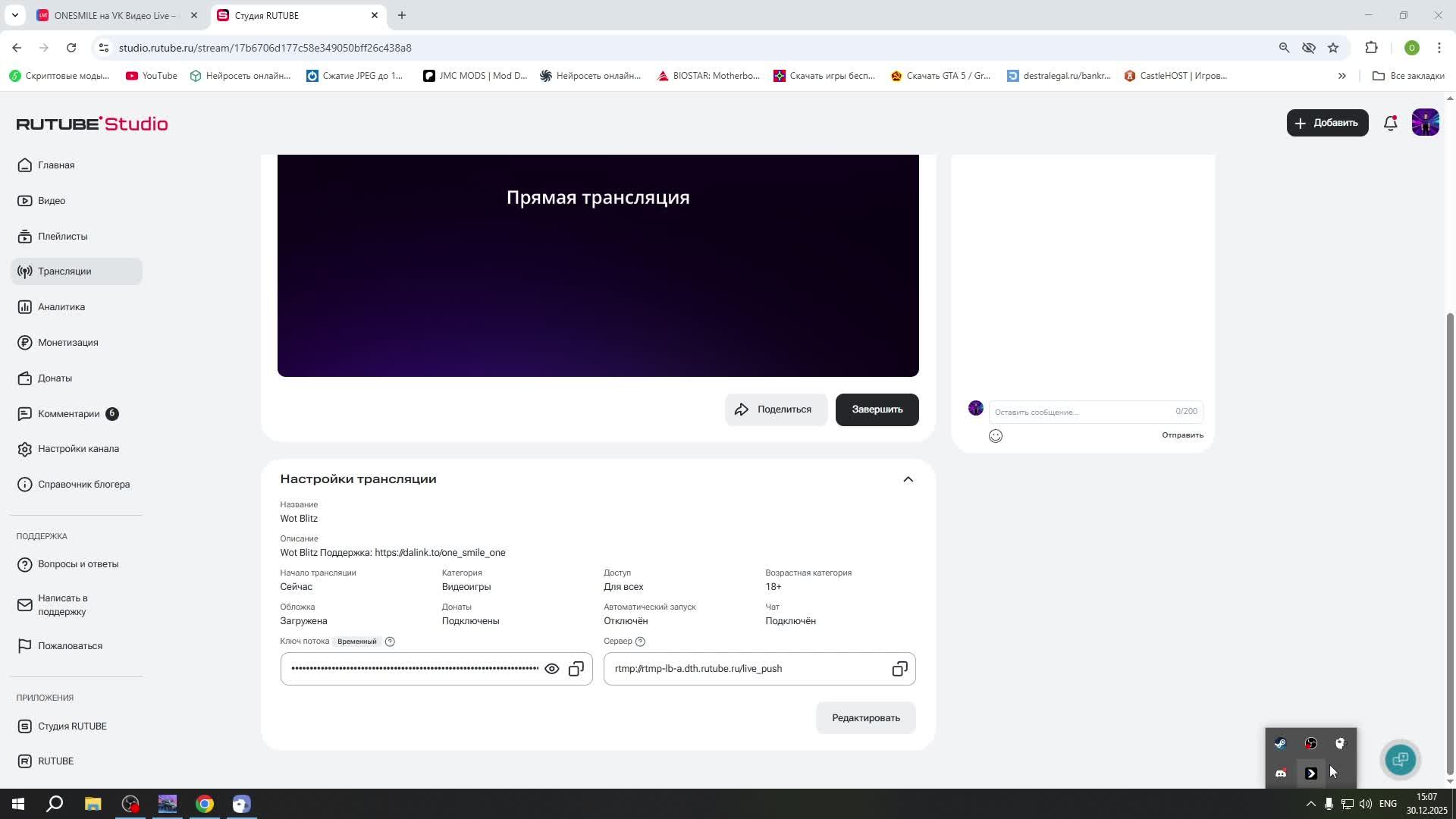
Task: Open Аналитика in sidebar
Action: click(61, 307)
